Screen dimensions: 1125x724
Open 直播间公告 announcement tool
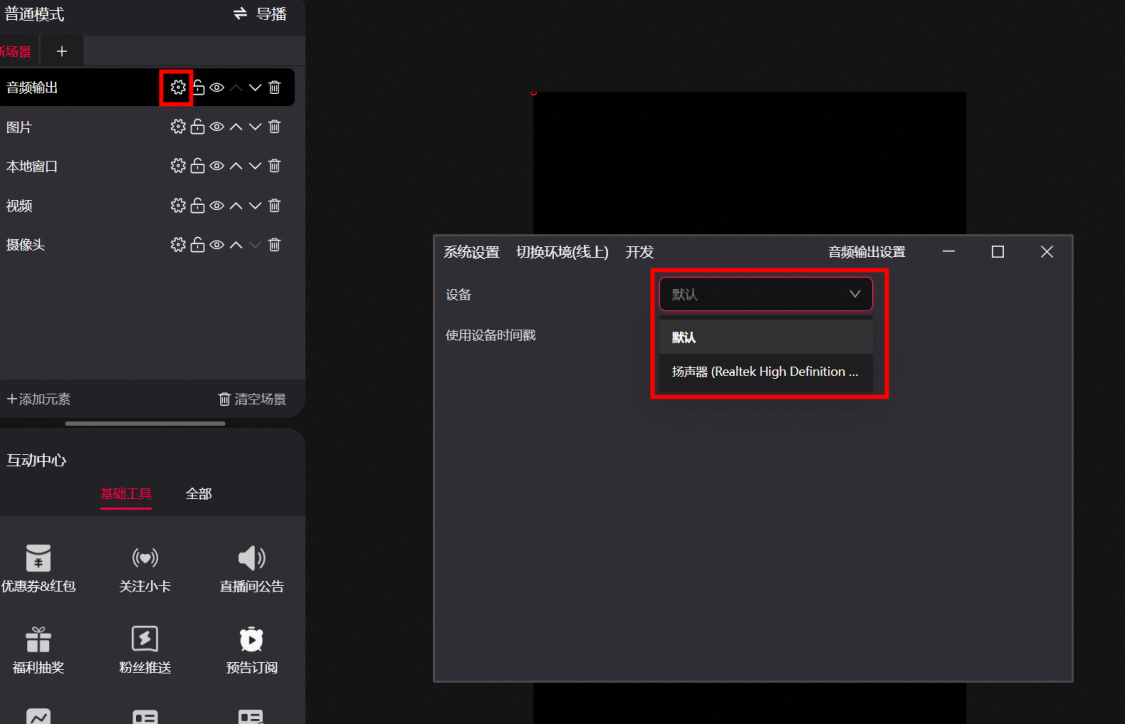click(251, 568)
